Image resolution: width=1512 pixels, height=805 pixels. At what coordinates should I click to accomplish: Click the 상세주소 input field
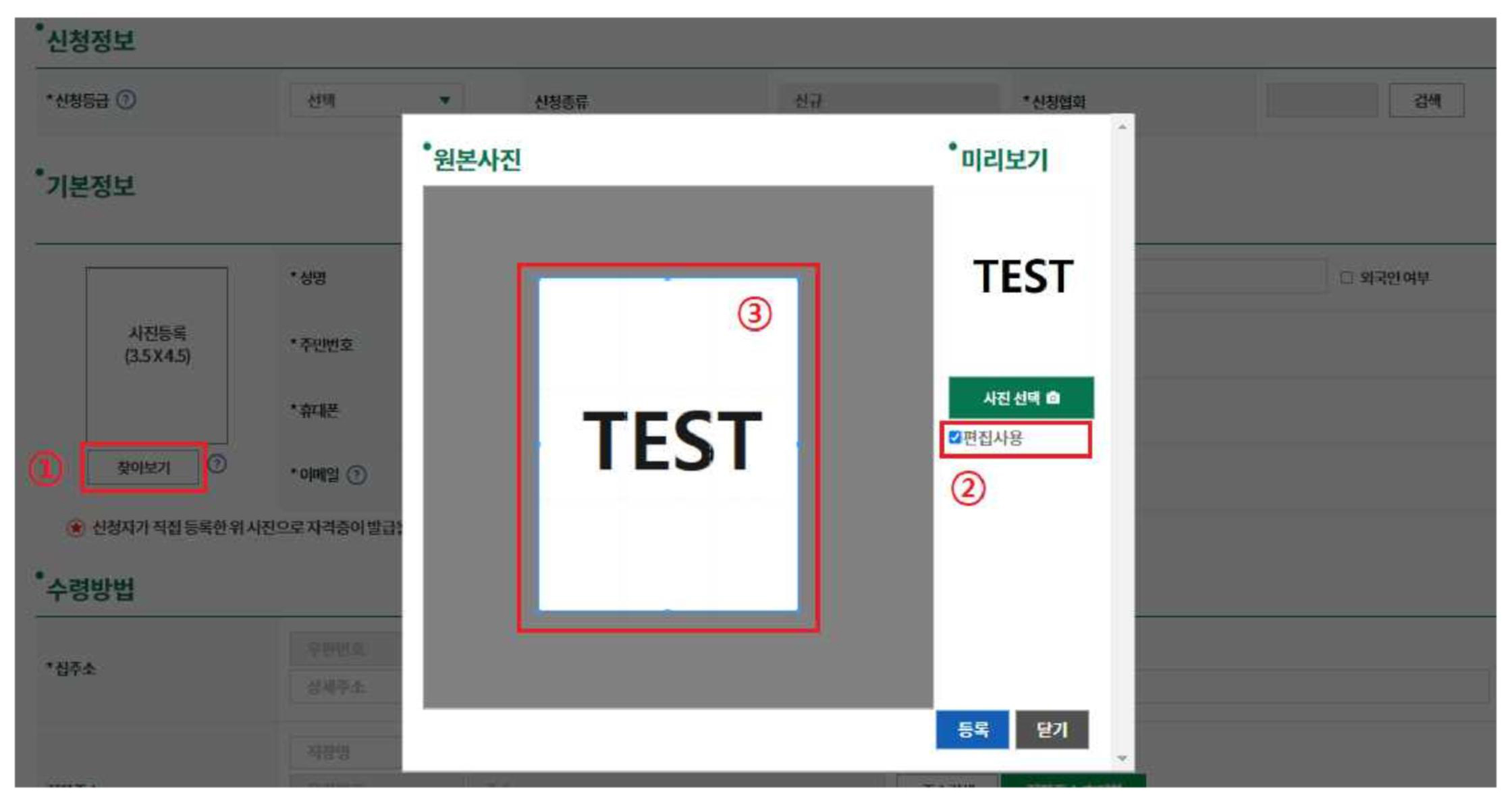click(346, 687)
